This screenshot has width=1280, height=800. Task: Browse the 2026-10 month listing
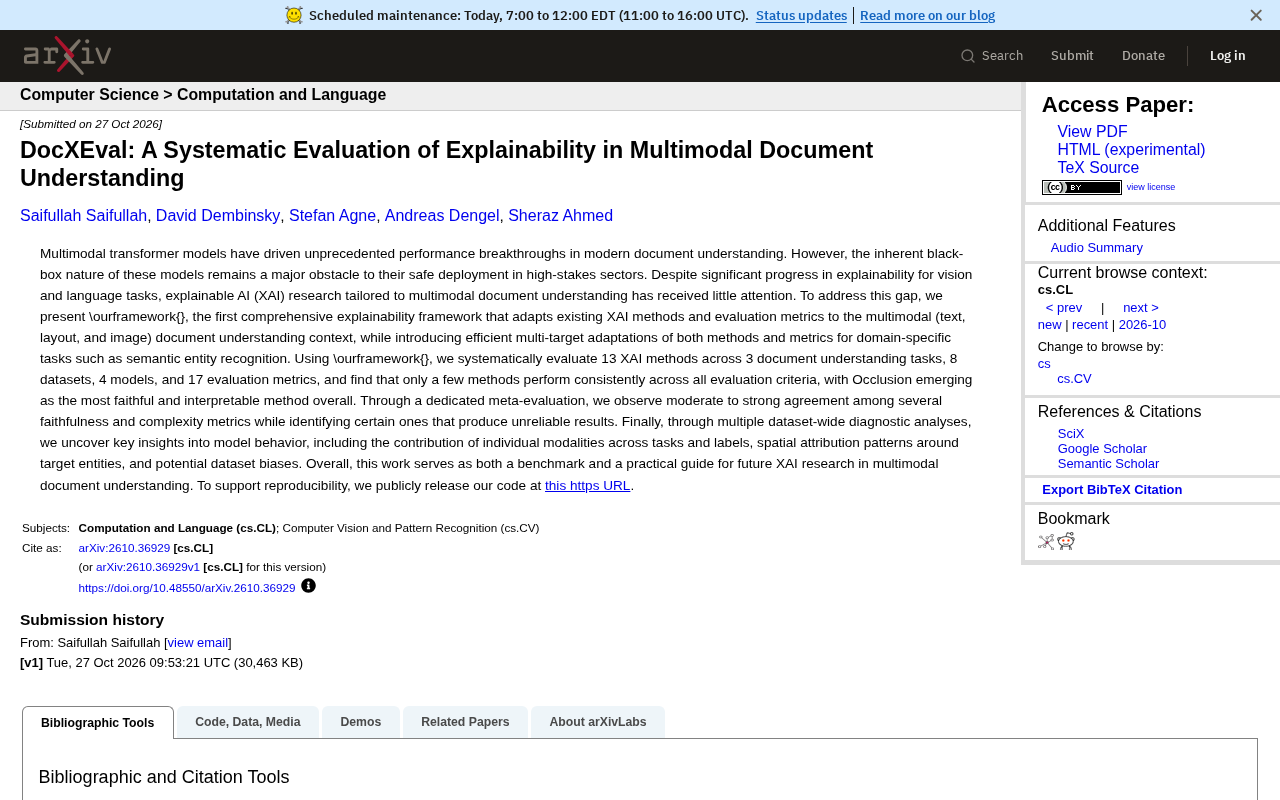point(1142,325)
